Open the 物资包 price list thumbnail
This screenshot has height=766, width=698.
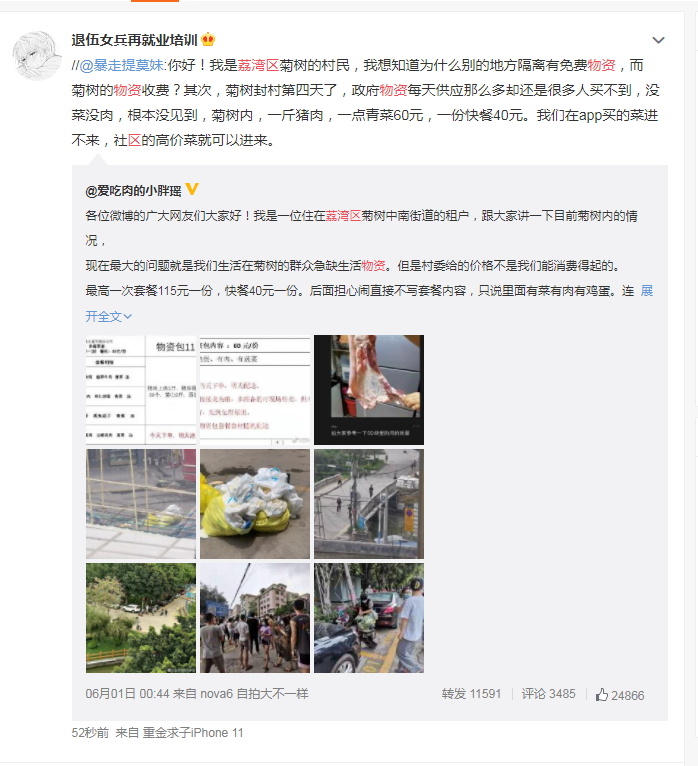(x=141, y=390)
